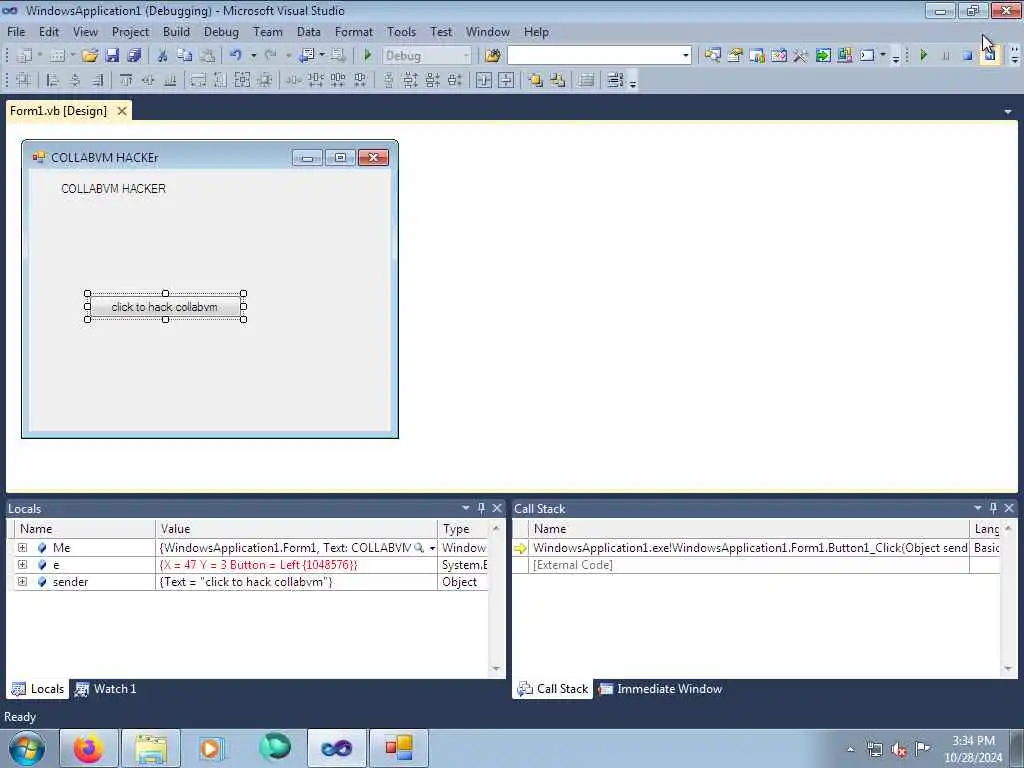Open the document tab list dropdown arrow
Screen dimensions: 1024x768
pyautogui.click(x=1008, y=112)
